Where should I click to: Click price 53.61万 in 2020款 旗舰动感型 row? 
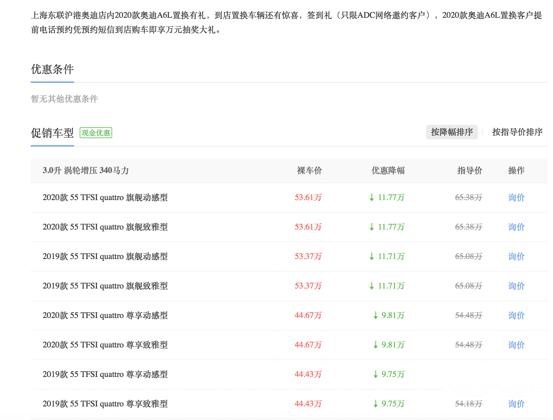coord(308,197)
